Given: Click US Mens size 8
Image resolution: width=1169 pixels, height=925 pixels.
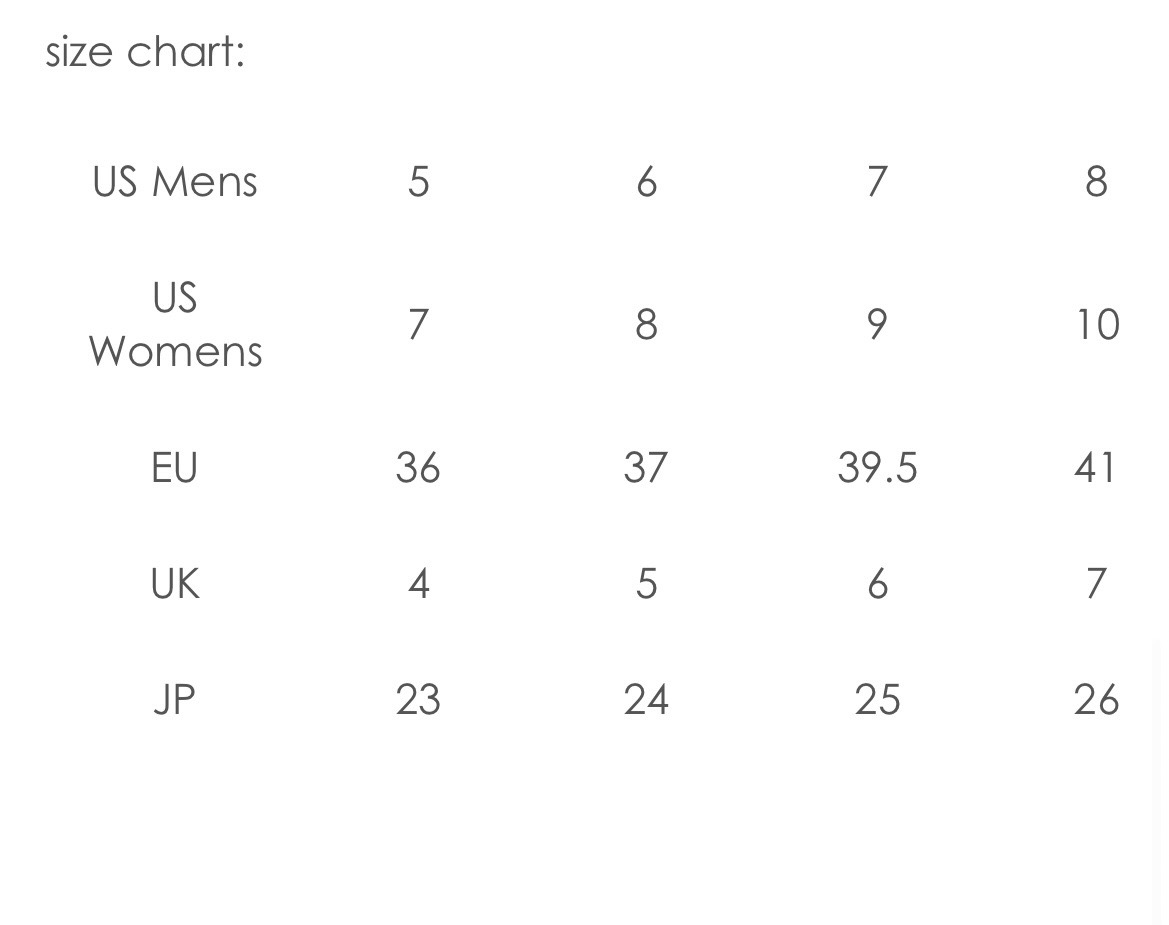Looking at the screenshot, I should [x=1096, y=181].
